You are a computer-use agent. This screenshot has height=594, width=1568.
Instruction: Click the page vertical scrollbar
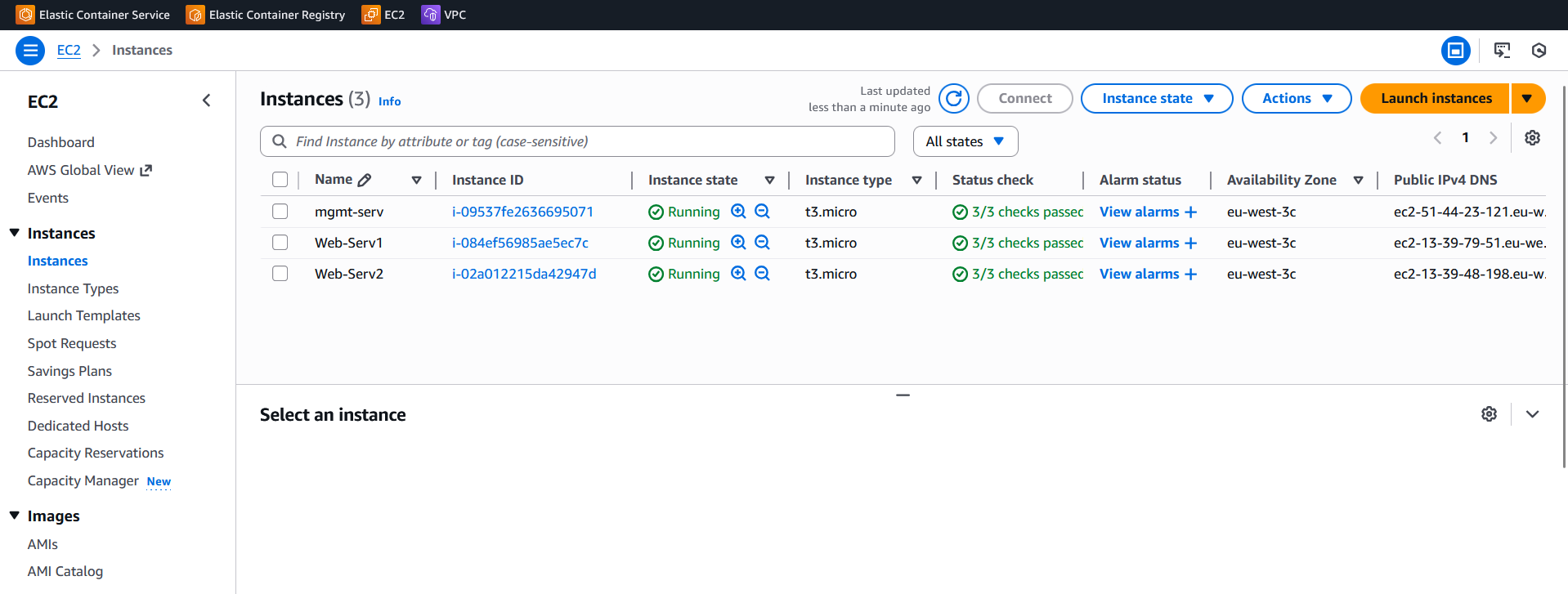(1565, 276)
